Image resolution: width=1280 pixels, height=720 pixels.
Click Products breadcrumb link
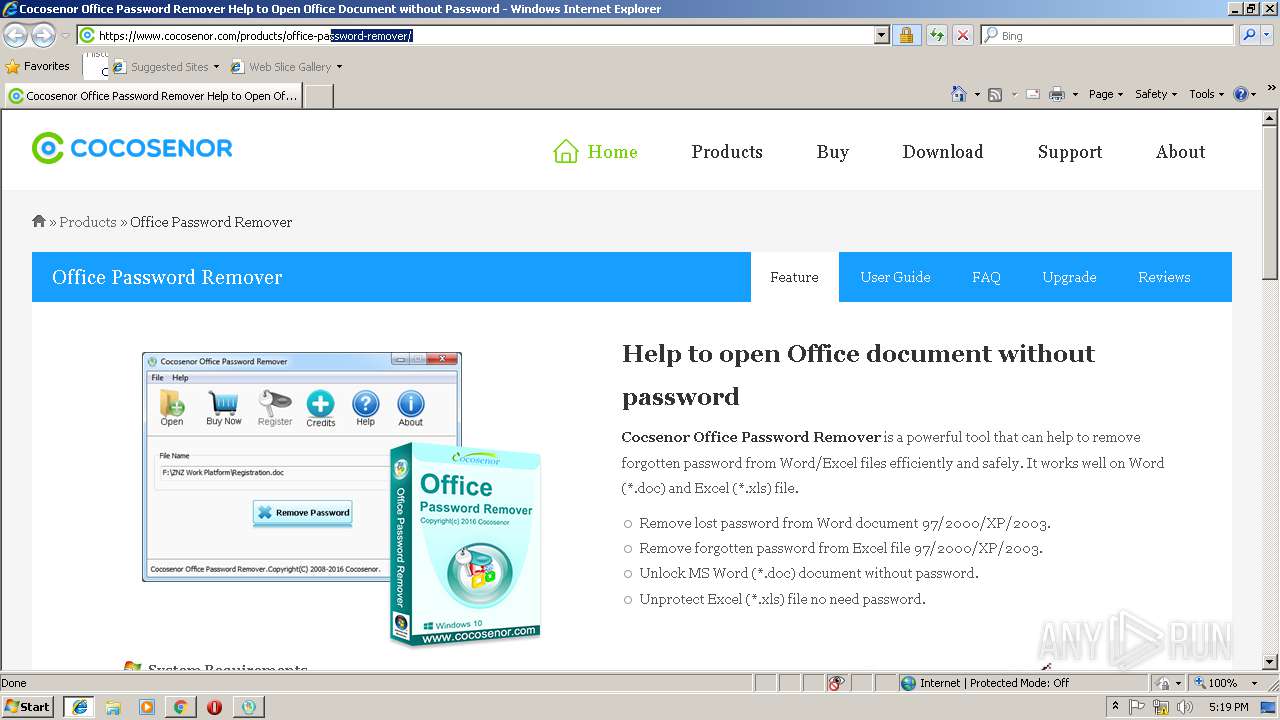(88, 222)
